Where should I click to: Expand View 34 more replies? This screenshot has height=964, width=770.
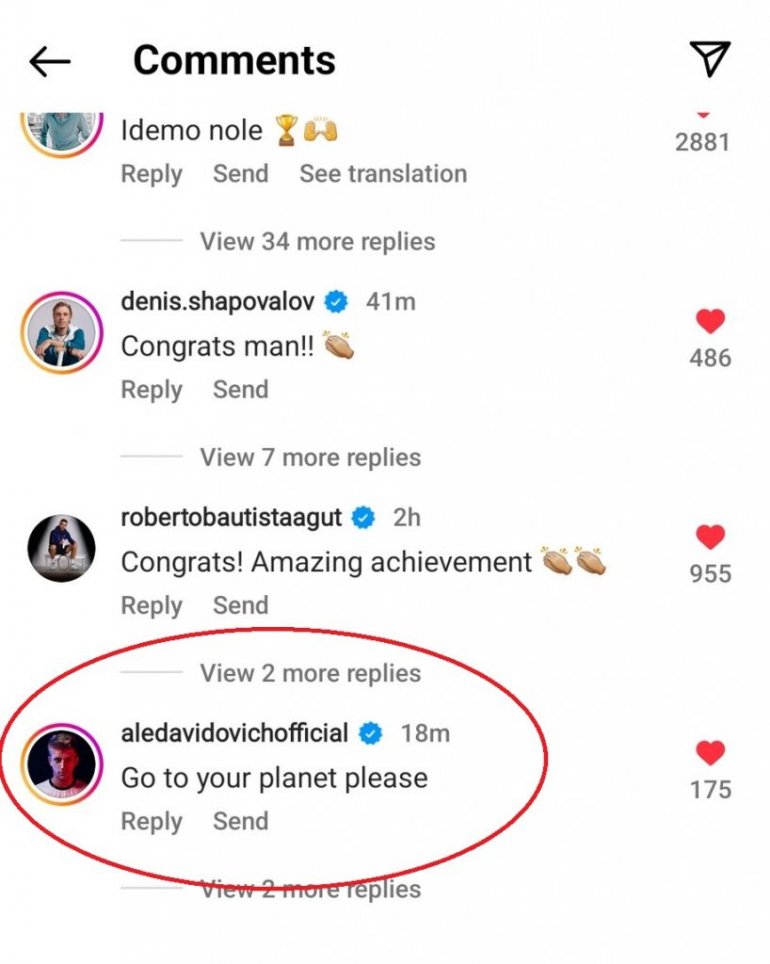point(317,241)
